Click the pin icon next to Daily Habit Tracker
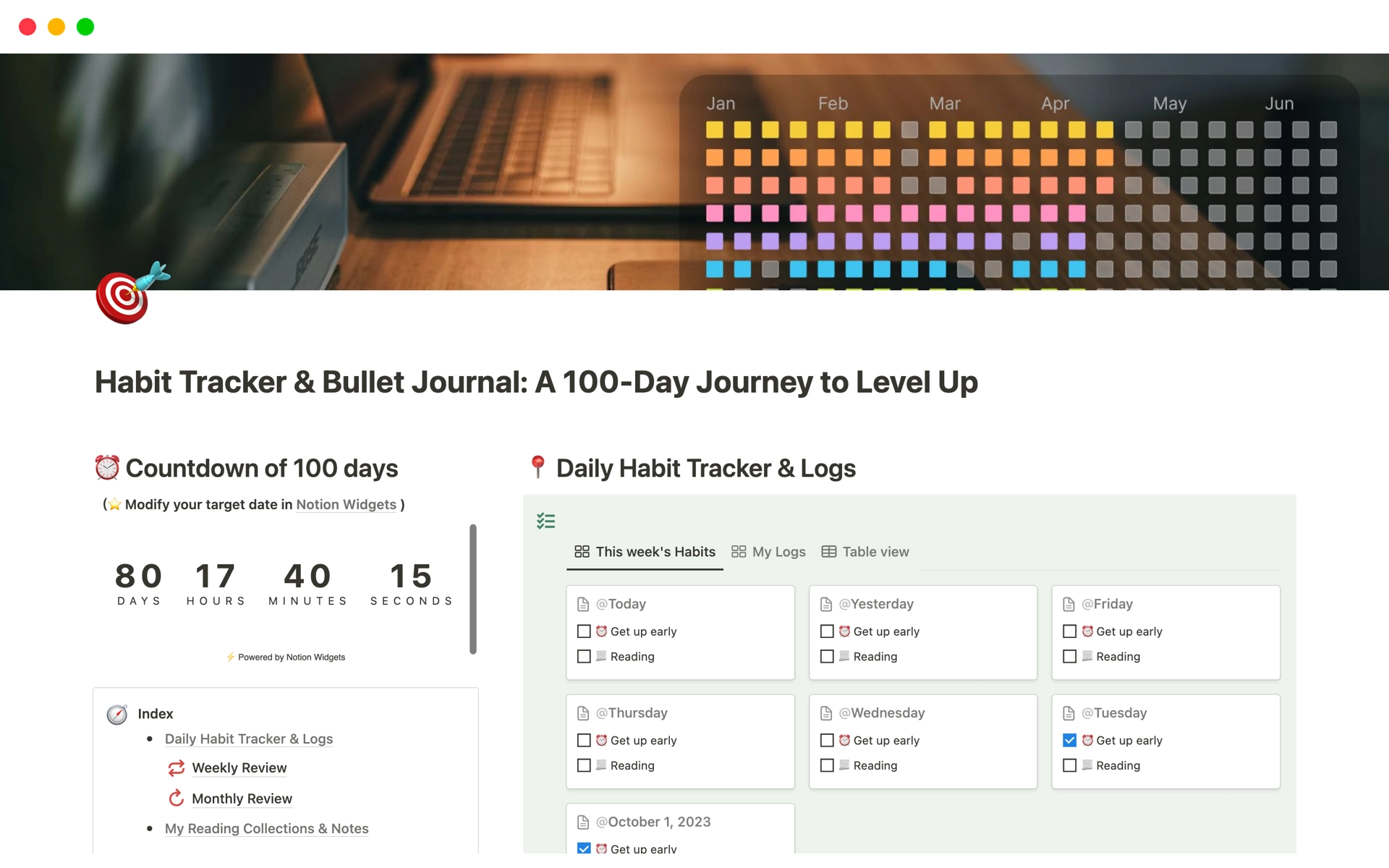The image size is (1389, 868). pos(535,466)
